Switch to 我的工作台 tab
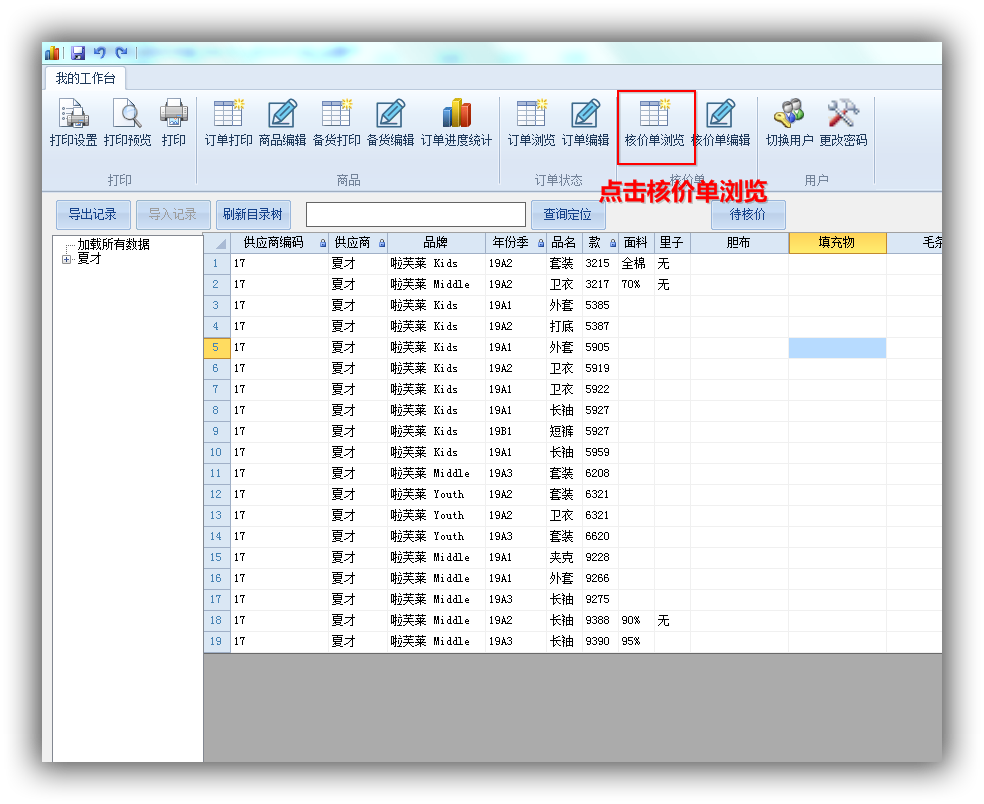 [85, 78]
